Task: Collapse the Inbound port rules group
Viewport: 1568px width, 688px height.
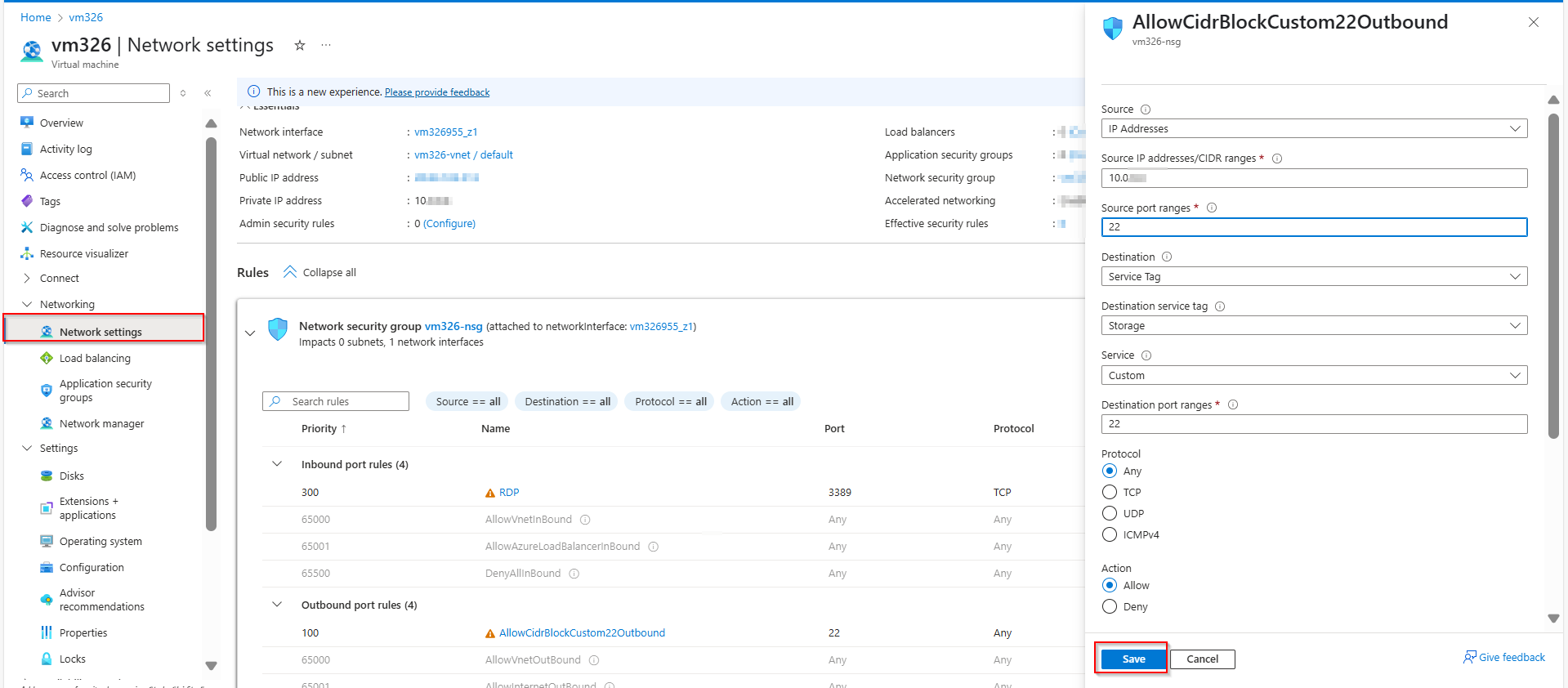Action: [x=277, y=464]
